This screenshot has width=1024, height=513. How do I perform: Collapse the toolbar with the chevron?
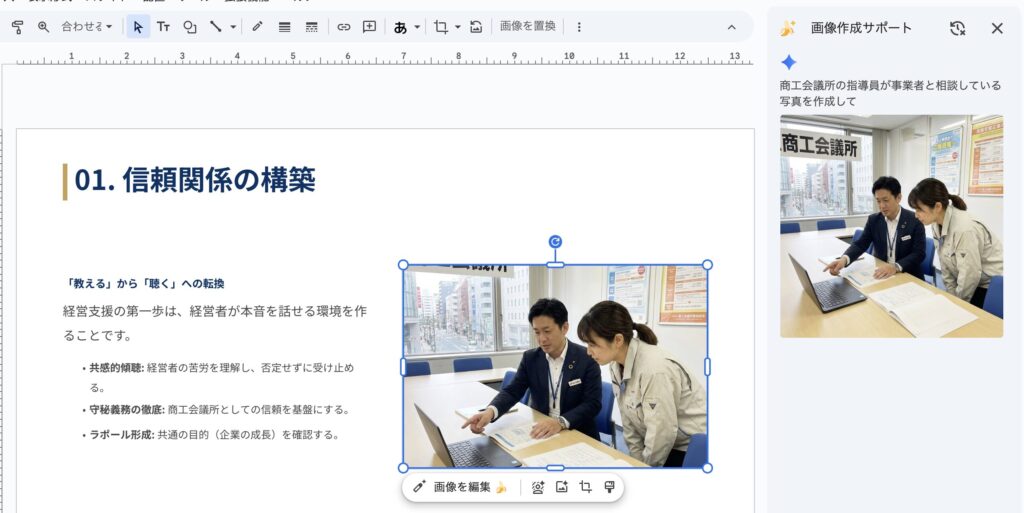pyautogui.click(x=731, y=27)
